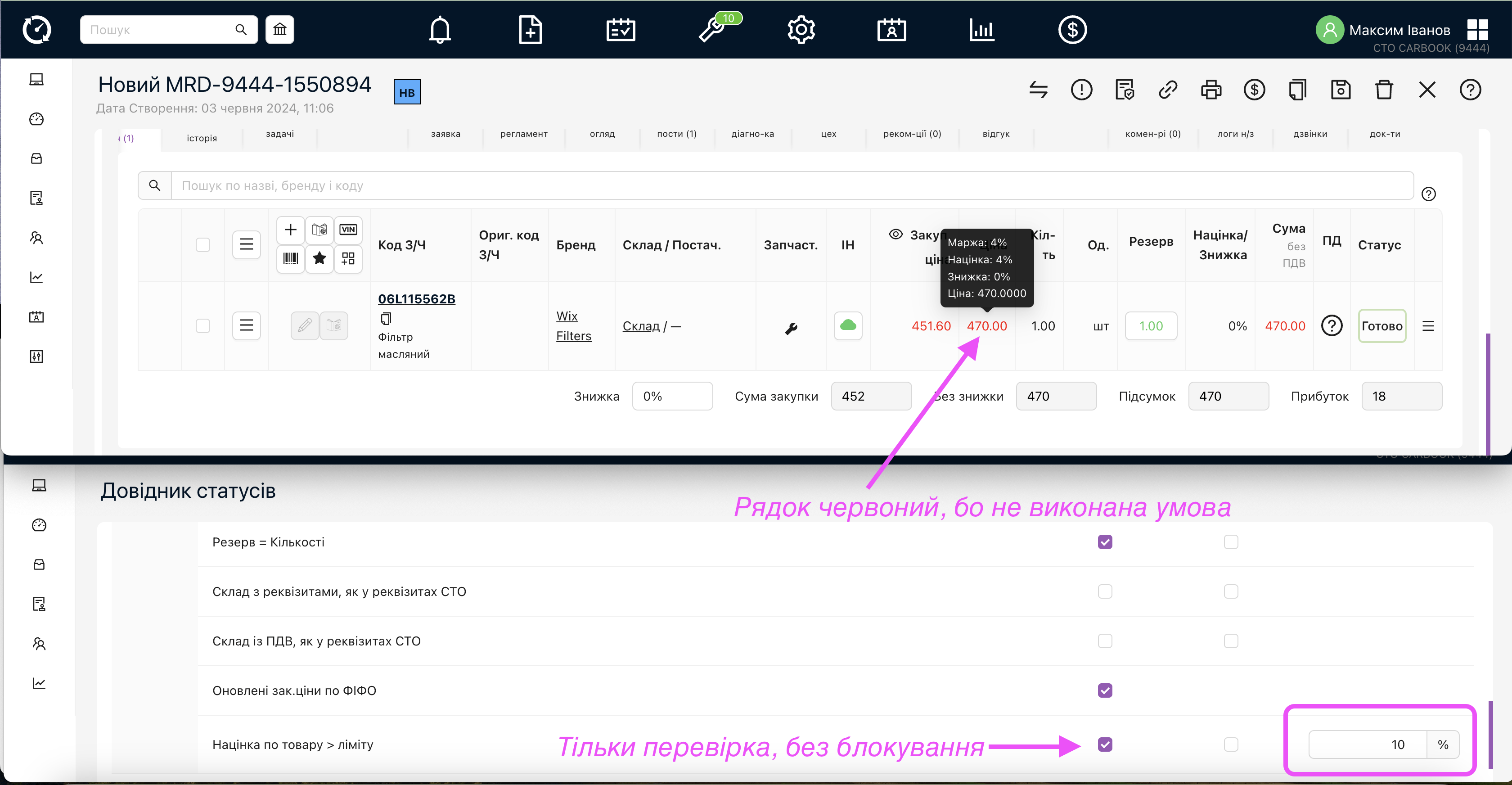The width and height of the screenshot is (1512, 785).
Task: Click the markup limit 10 percent field
Action: (x=1368, y=744)
